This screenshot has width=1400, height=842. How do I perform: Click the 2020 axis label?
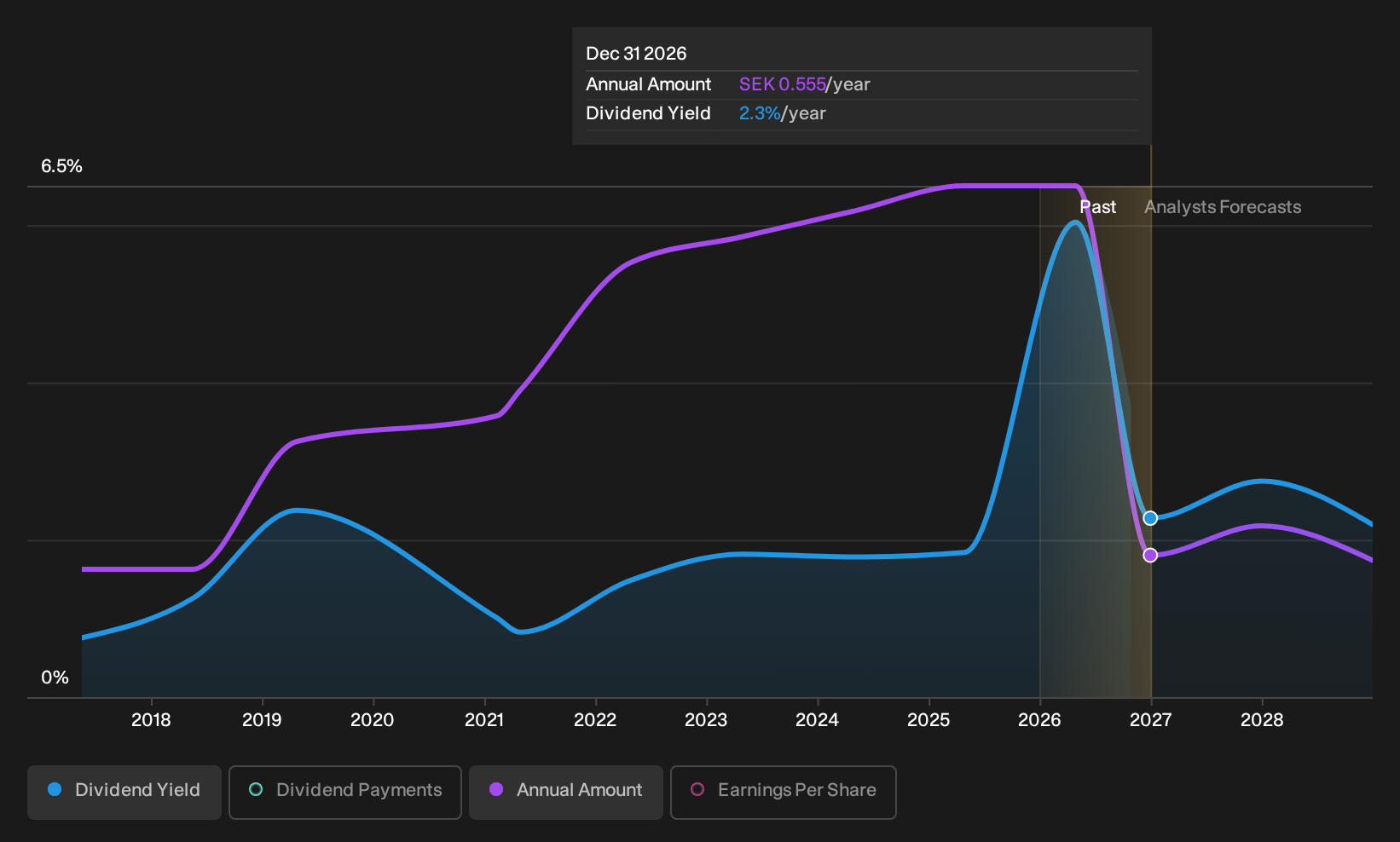coord(373,720)
